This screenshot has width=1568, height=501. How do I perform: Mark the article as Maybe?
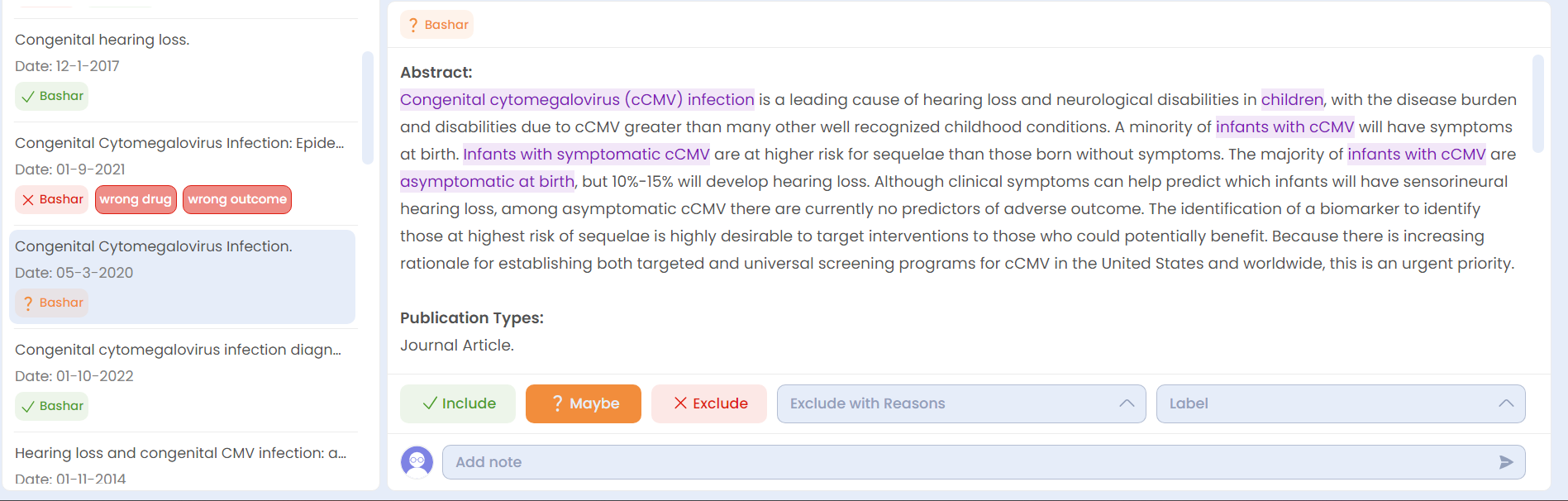(584, 403)
